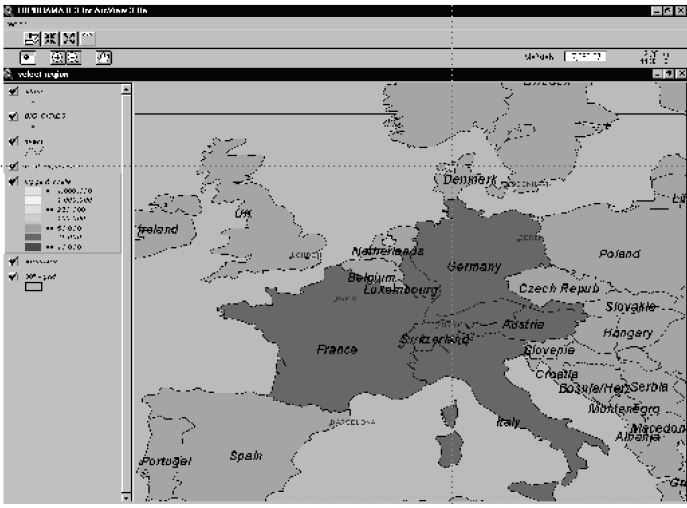The height and width of the screenshot is (508, 687).
Task: Click the select region window's title icon
Action: click(9, 74)
